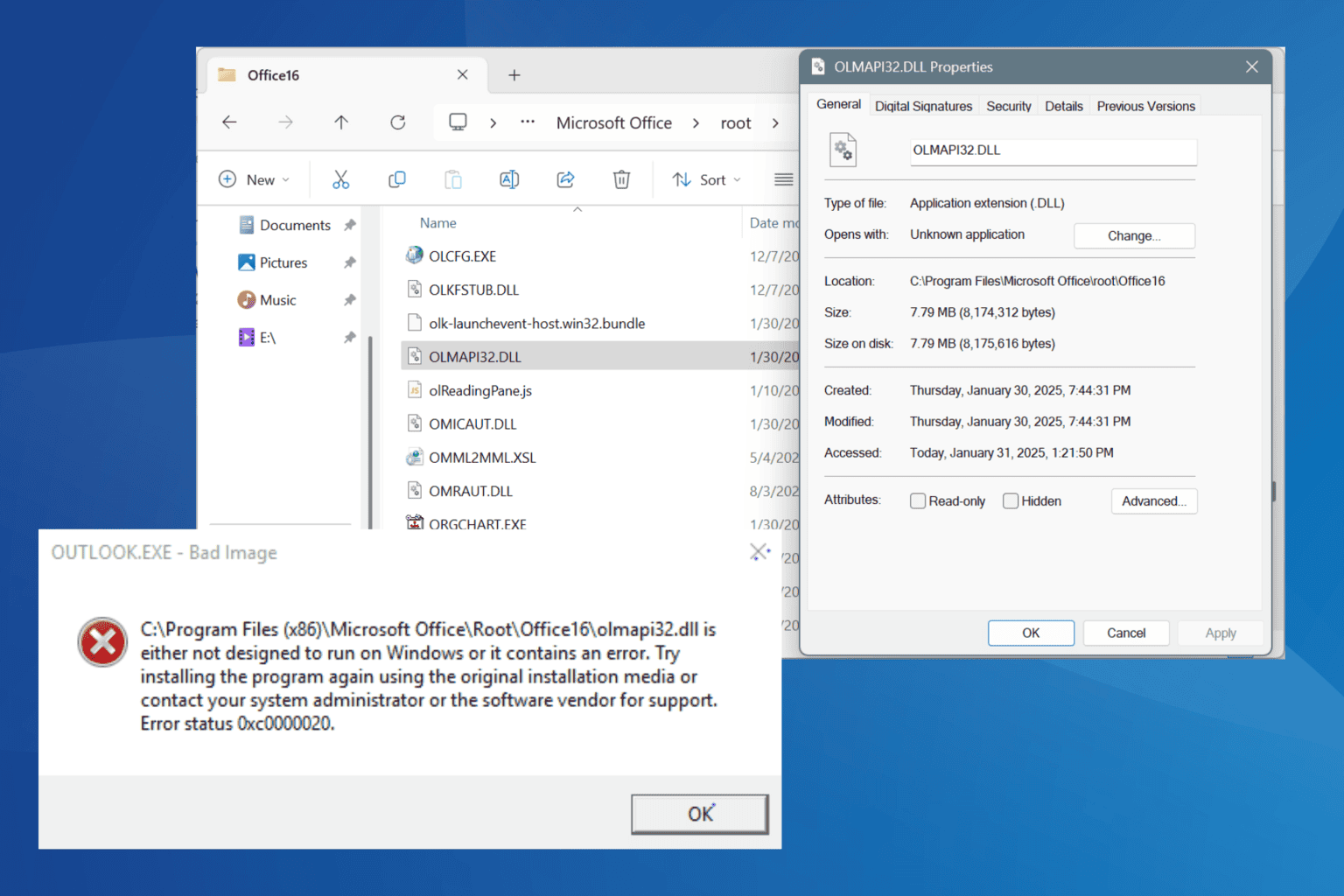Viewport: 1344px width, 896px height.
Task: Click the Share icon in Explorer toolbar
Action: tap(565, 179)
